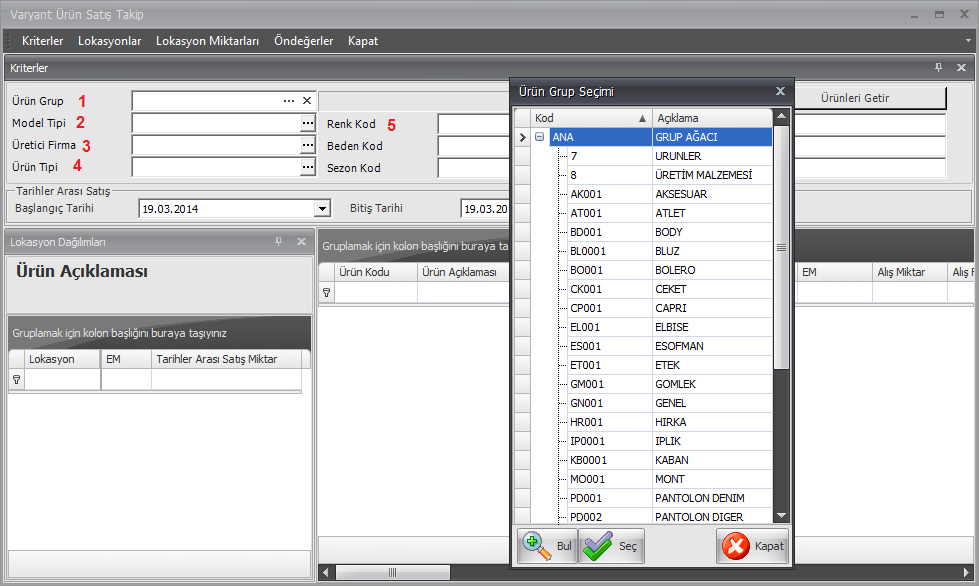This screenshot has width=979, height=586.
Task: Pin the Kriterler panel
Action: (938, 68)
